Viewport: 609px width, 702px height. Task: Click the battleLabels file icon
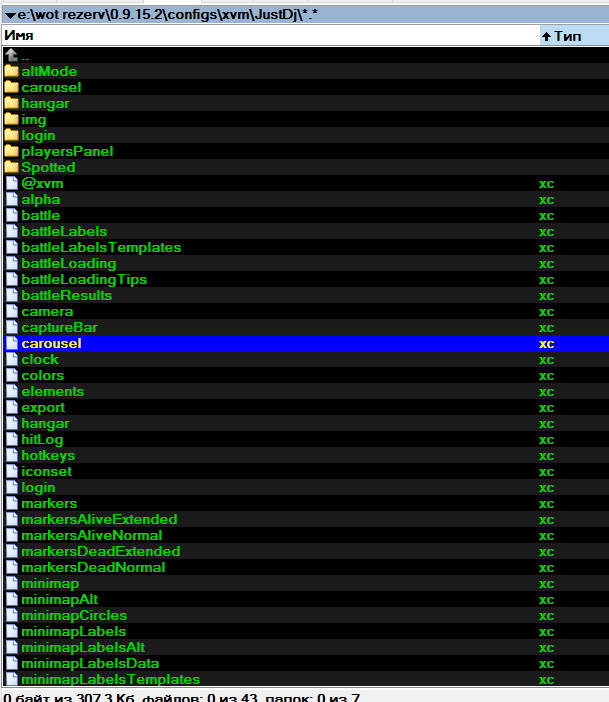(x=12, y=231)
